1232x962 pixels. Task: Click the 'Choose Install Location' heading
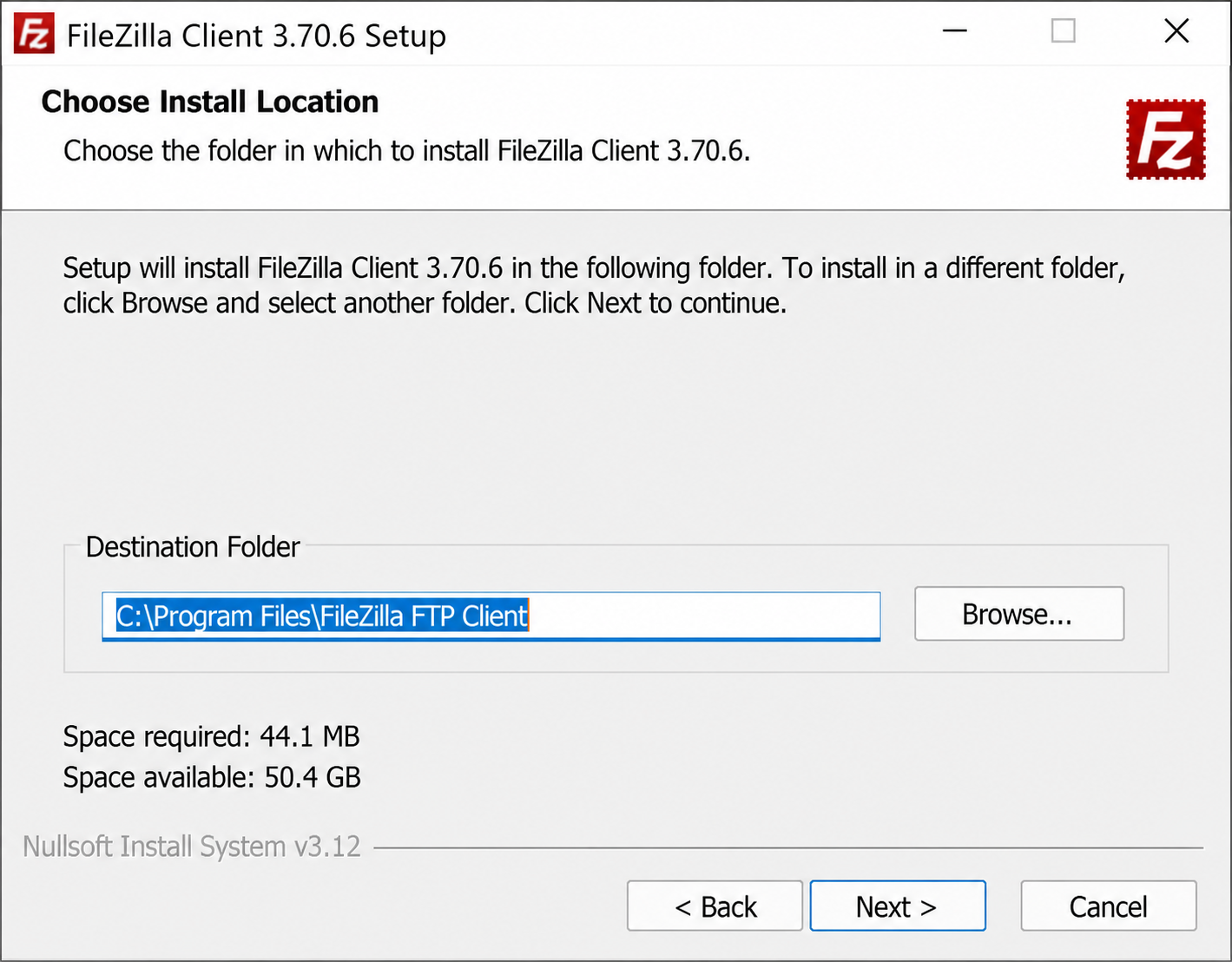[x=210, y=102]
